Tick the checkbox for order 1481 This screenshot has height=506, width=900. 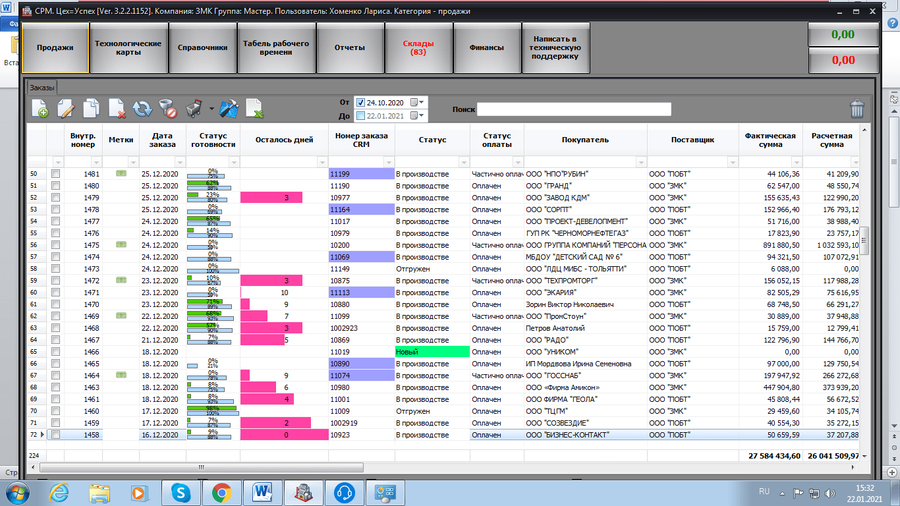(x=56, y=174)
